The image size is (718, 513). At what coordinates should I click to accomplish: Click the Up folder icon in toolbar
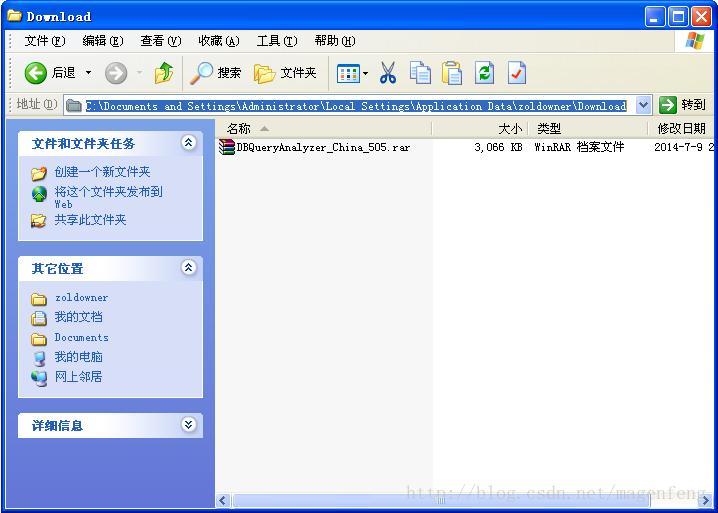tap(164, 73)
